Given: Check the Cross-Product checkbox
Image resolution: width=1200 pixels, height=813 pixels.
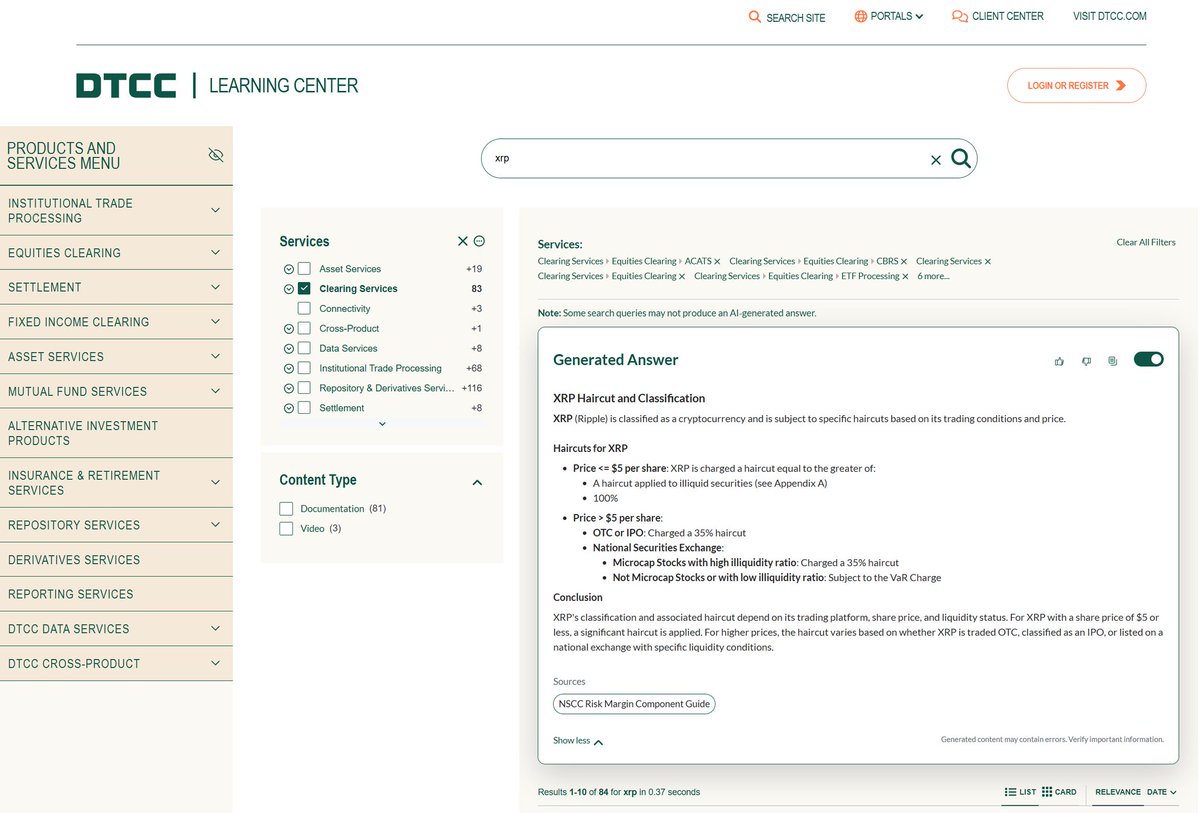Looking at the screenshot, I should pos(304,329).
